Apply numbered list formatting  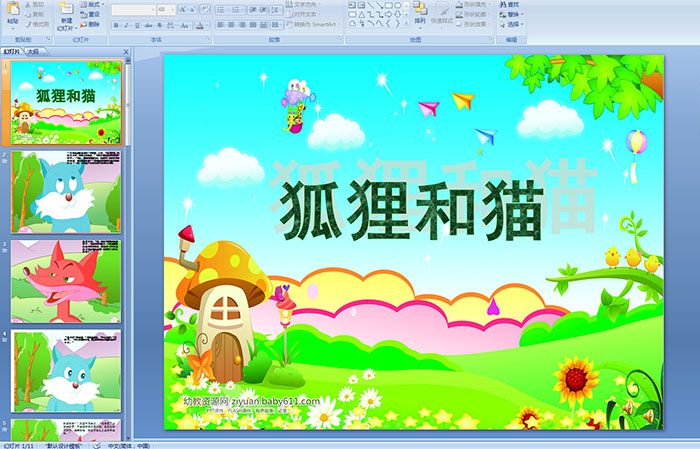pyautogui.click(x=238, y=10)
